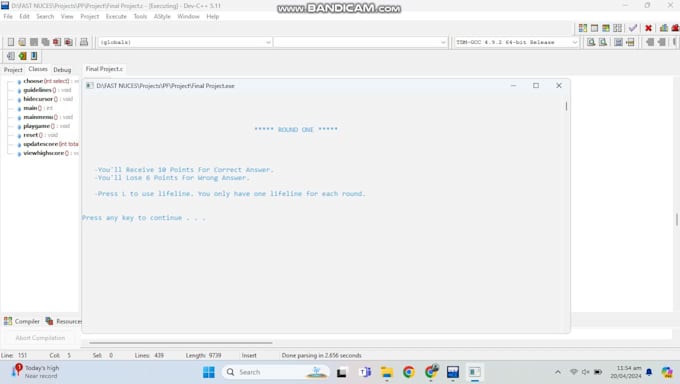
Task: Click the Unindent toolbar icon
Action: pos(650,42)
